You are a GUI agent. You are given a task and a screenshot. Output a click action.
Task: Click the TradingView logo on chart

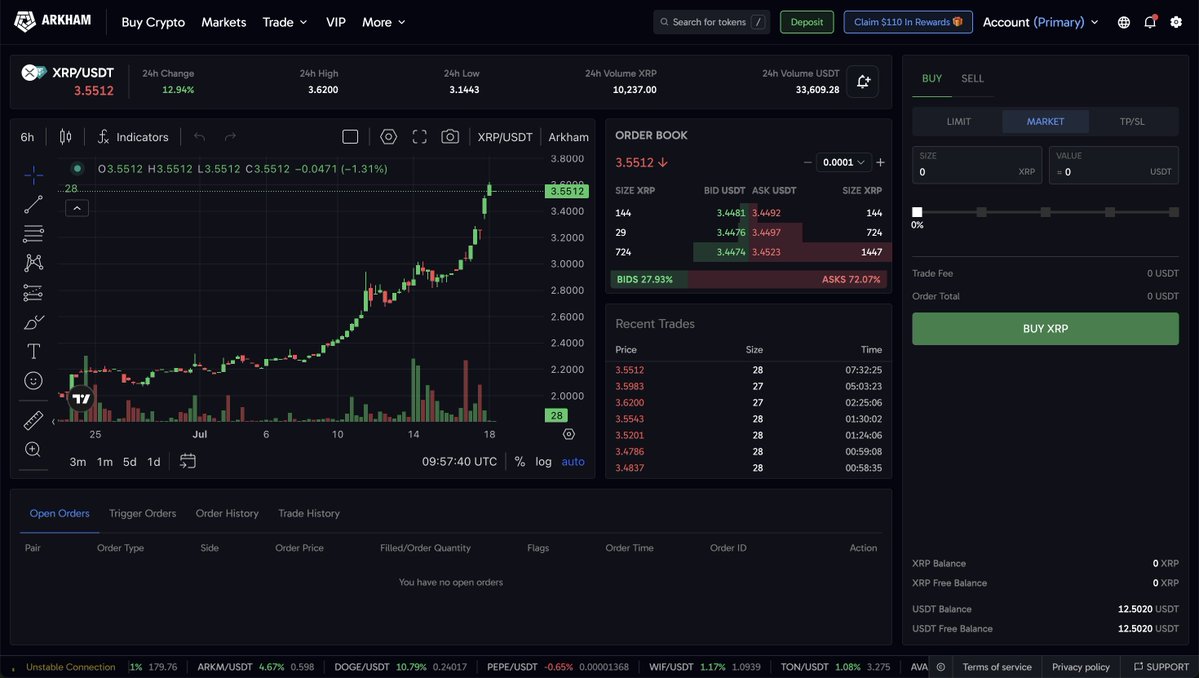81,398
